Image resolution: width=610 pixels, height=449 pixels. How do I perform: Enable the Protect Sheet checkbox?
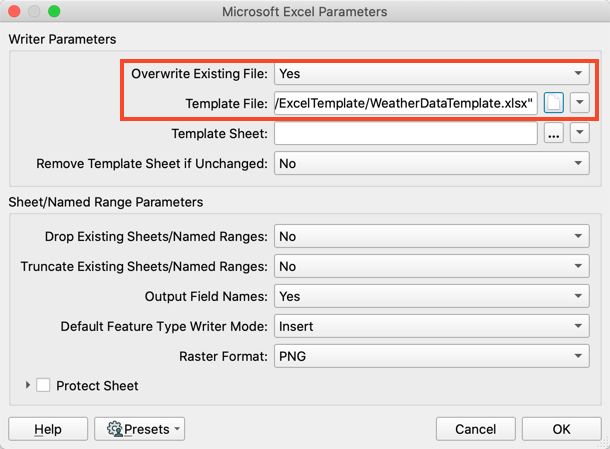point(43,385)
